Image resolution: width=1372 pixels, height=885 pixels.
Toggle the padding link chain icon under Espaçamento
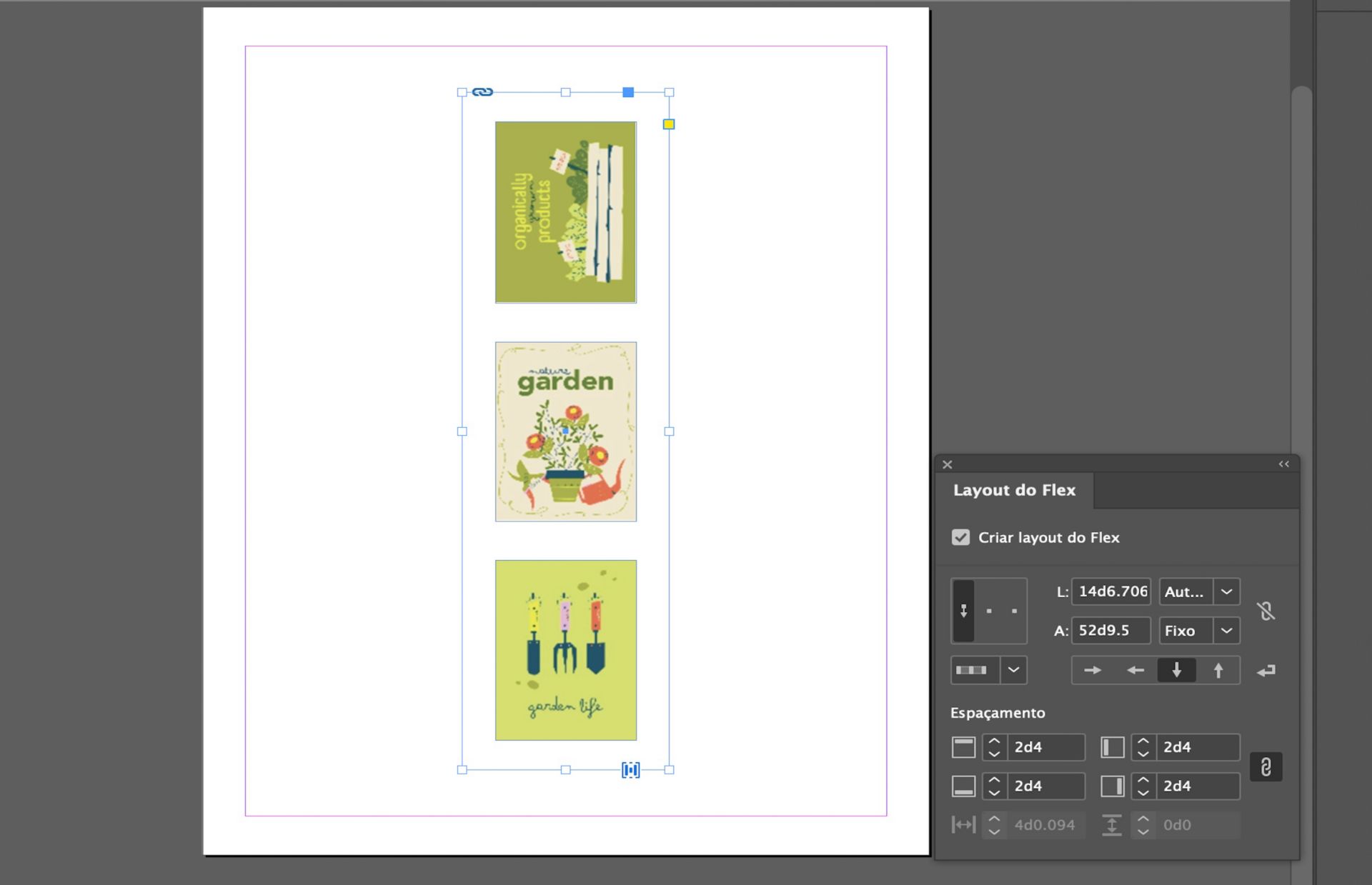(1265, 767)
